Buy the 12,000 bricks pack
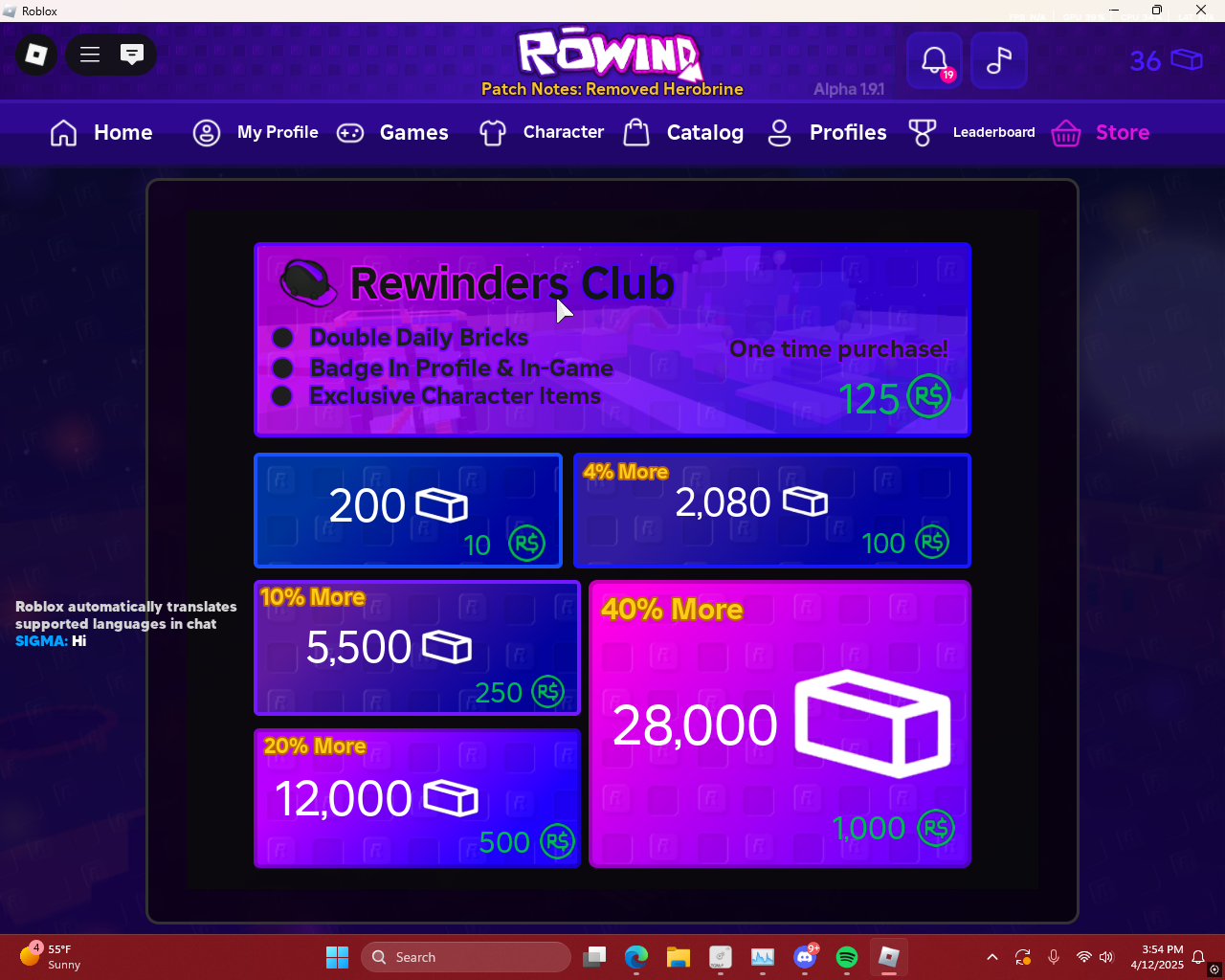 pyautogui.click(x=417, y=798)
